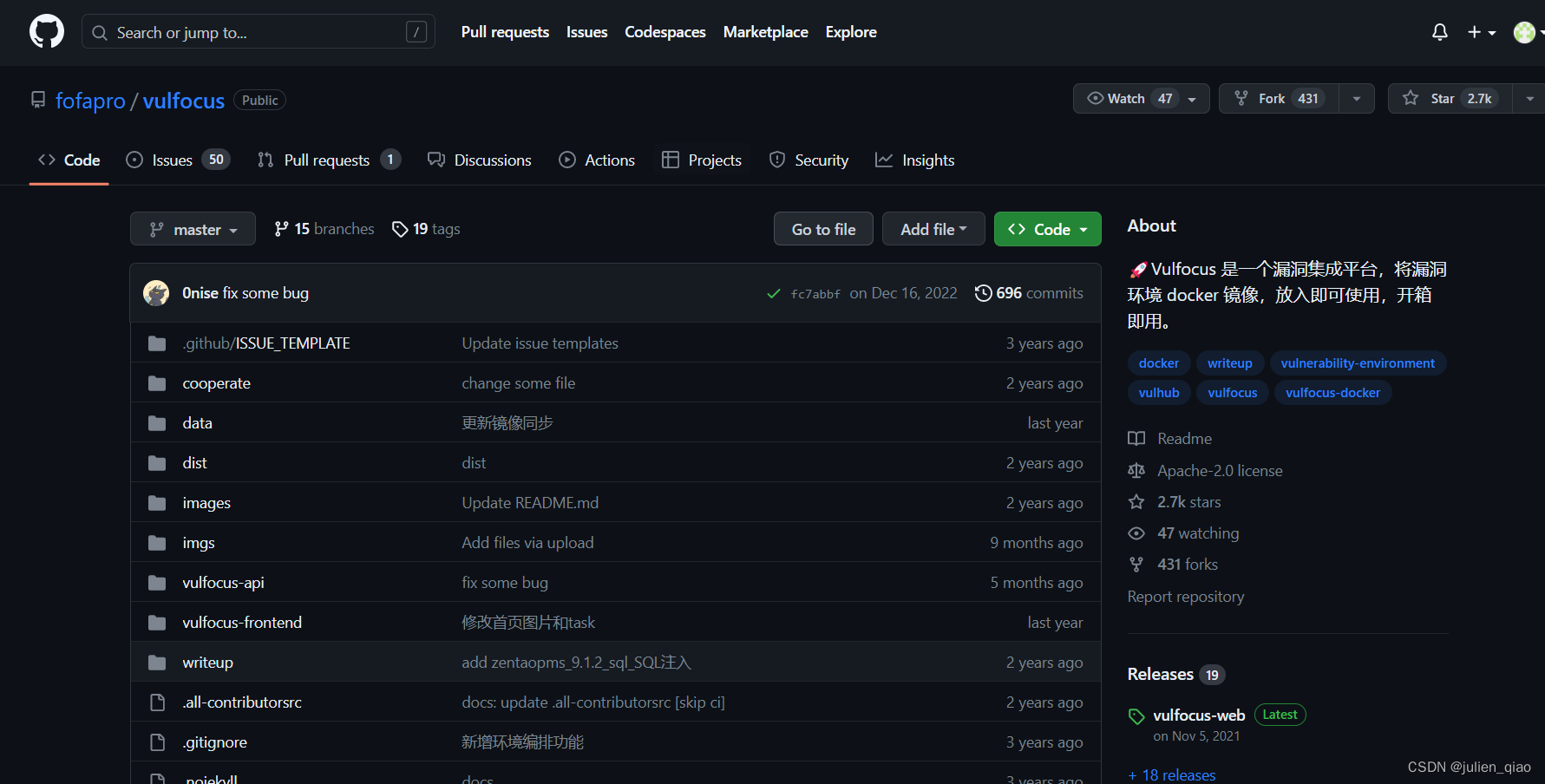Open Explore in top navigation

point(851,32)
